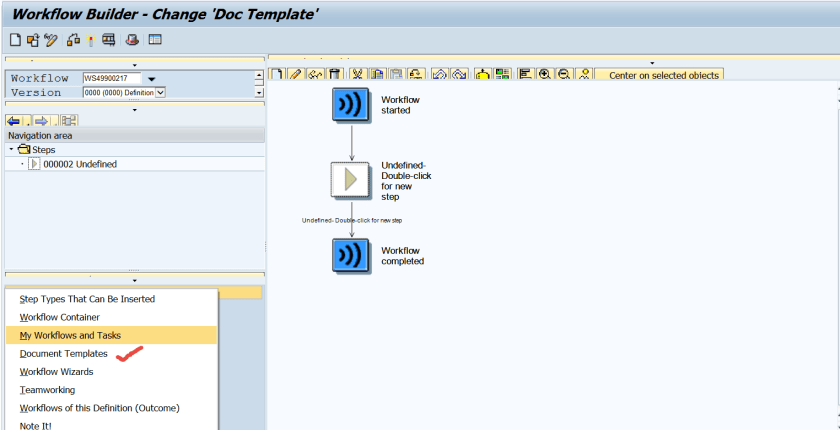Click the Zoom in magnifier icon
The height and width of the screenshot is (430, 840).
(545, 74)
